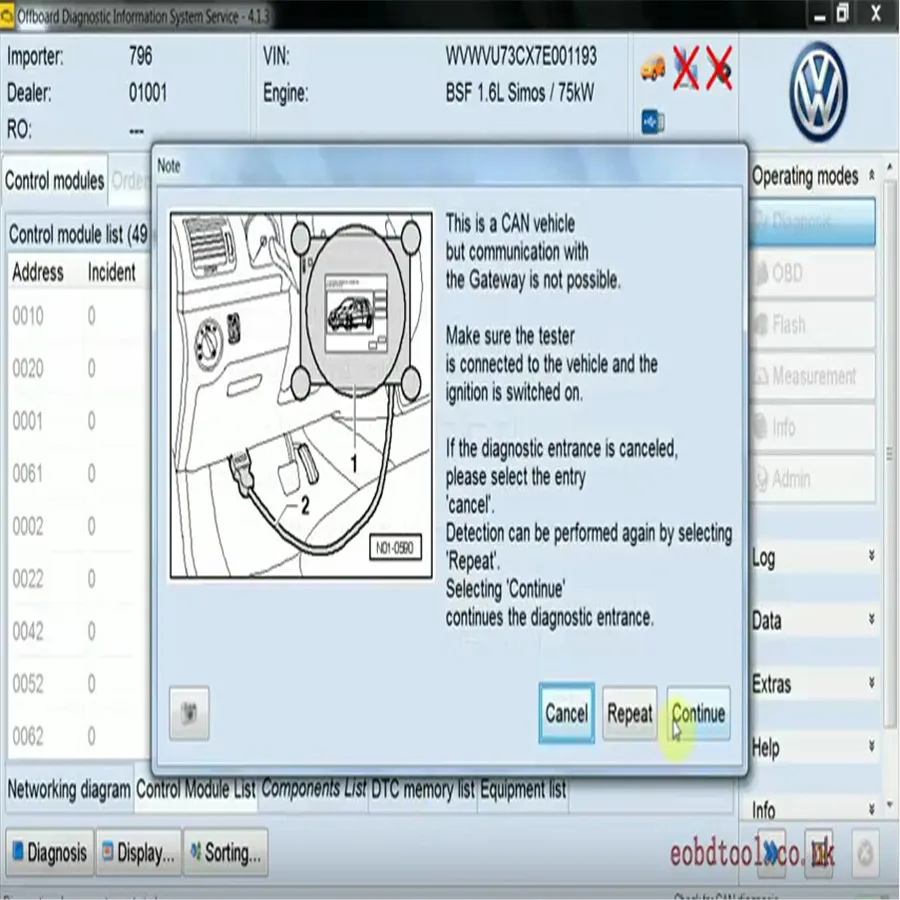Collapse the Operating modes section
Viewport: 900px width, 900px height.
(872, 174)
